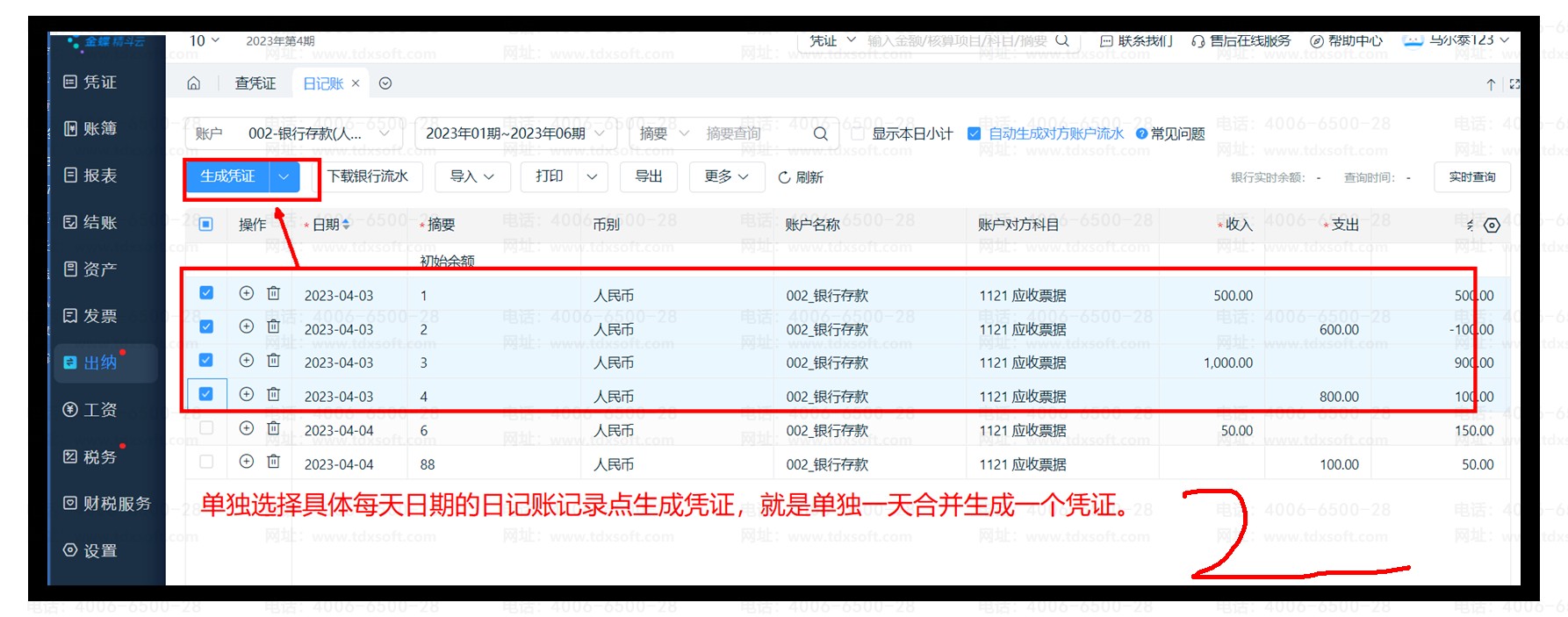This screenshot has width=1568, height=617.
Task: Click the search icon in top search bar
Action: 1062,40
